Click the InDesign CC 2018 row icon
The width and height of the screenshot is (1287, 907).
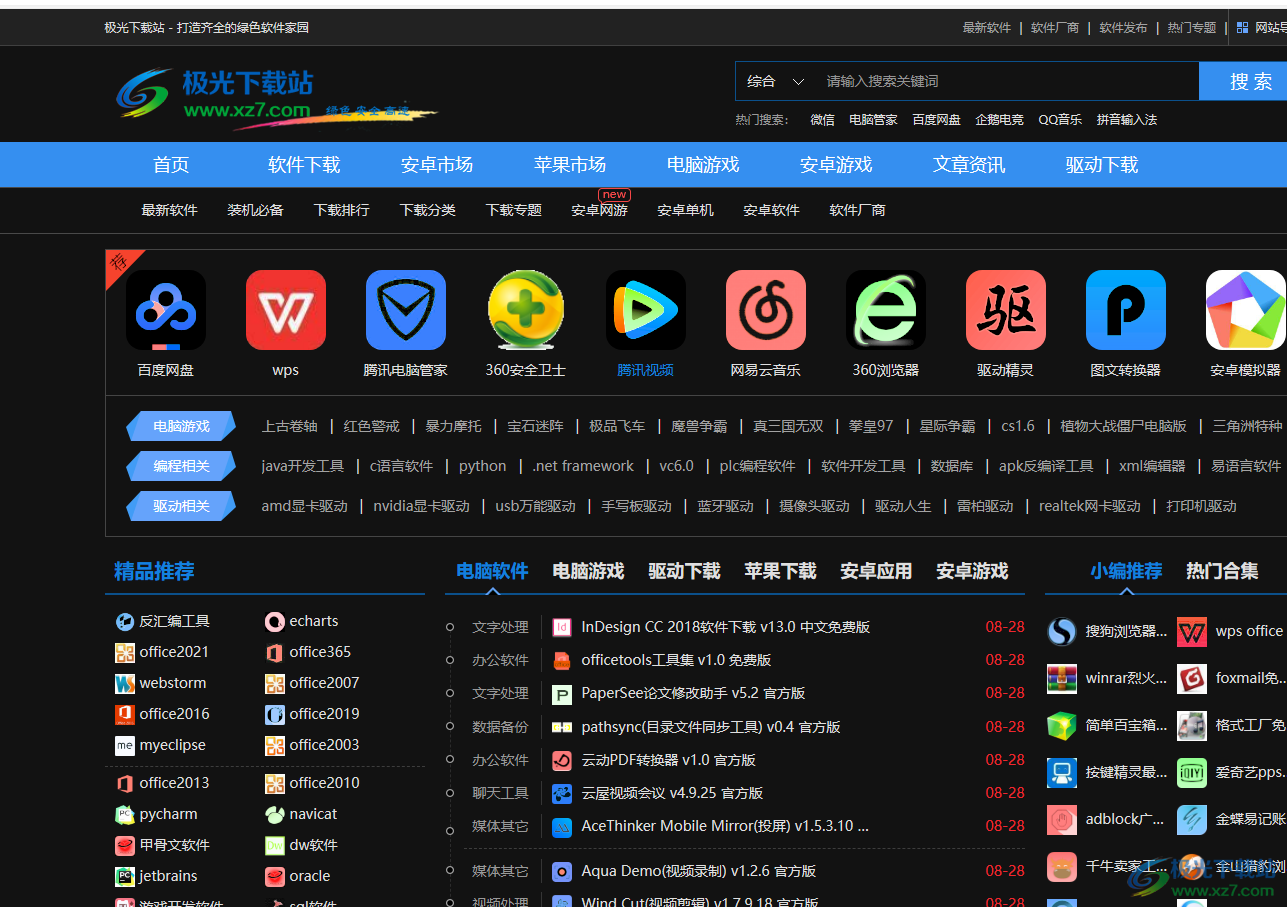coord(562,627)
